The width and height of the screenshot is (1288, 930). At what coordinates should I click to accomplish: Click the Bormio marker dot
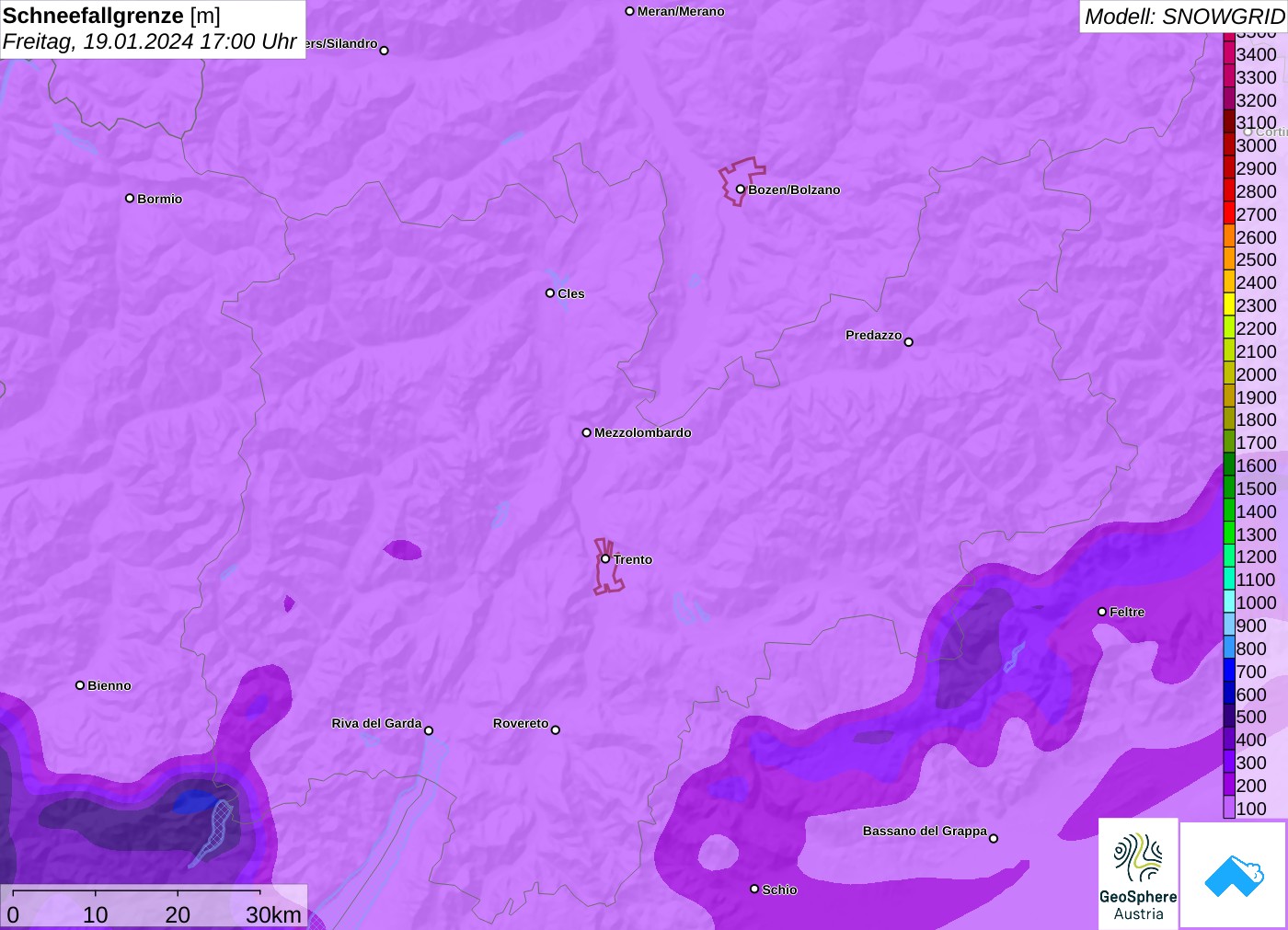click(x=130, y=198)
